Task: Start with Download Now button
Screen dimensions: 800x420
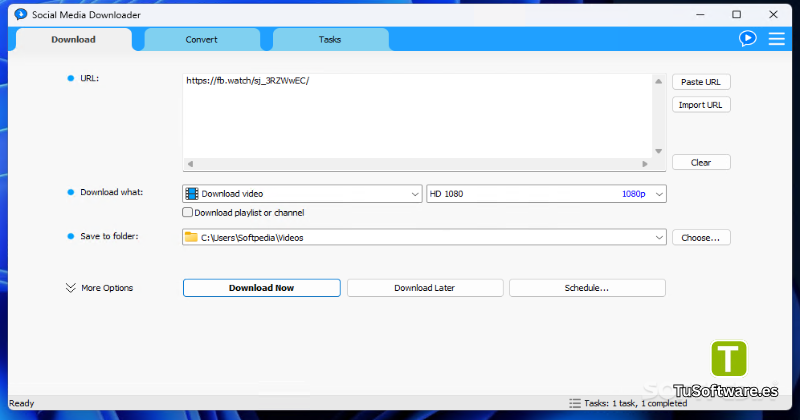Action: pyautogui.click(x=262, y=288)
